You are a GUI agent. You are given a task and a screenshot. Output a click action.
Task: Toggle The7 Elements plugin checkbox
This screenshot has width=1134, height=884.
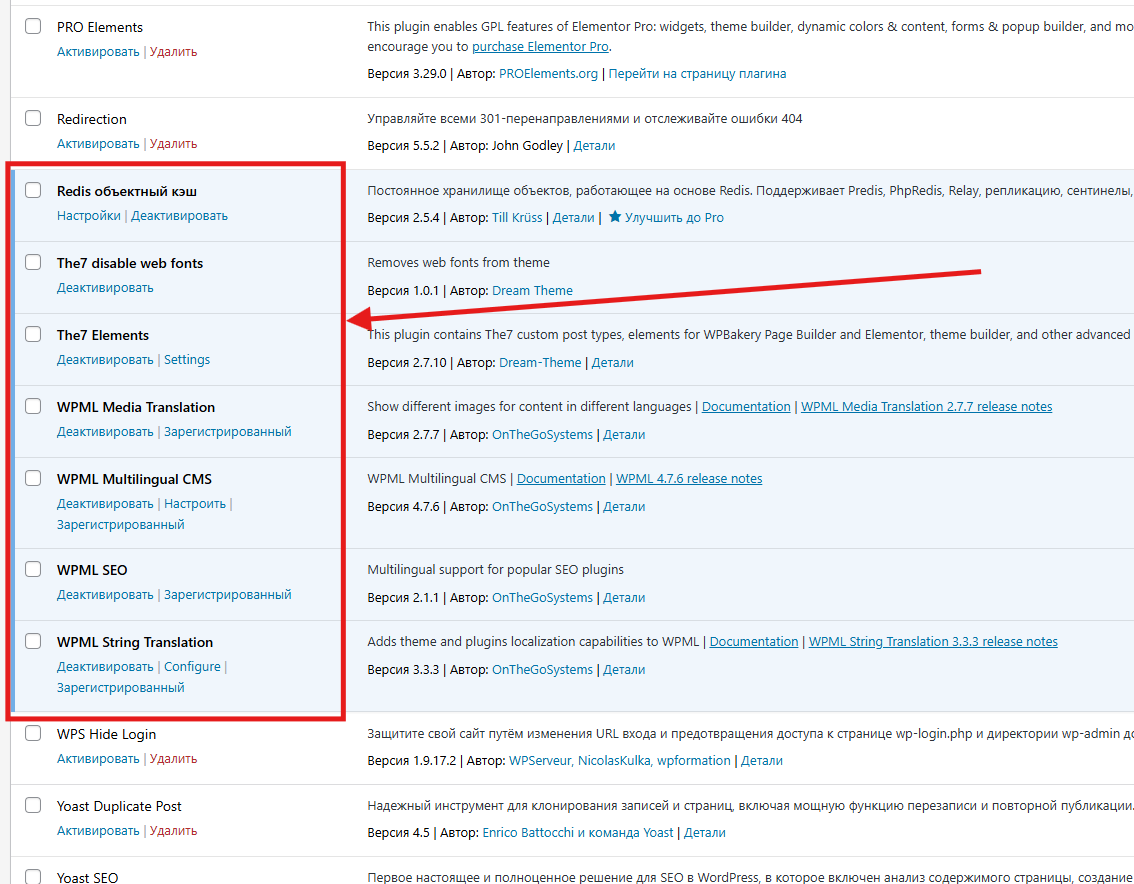coord(33,334)
